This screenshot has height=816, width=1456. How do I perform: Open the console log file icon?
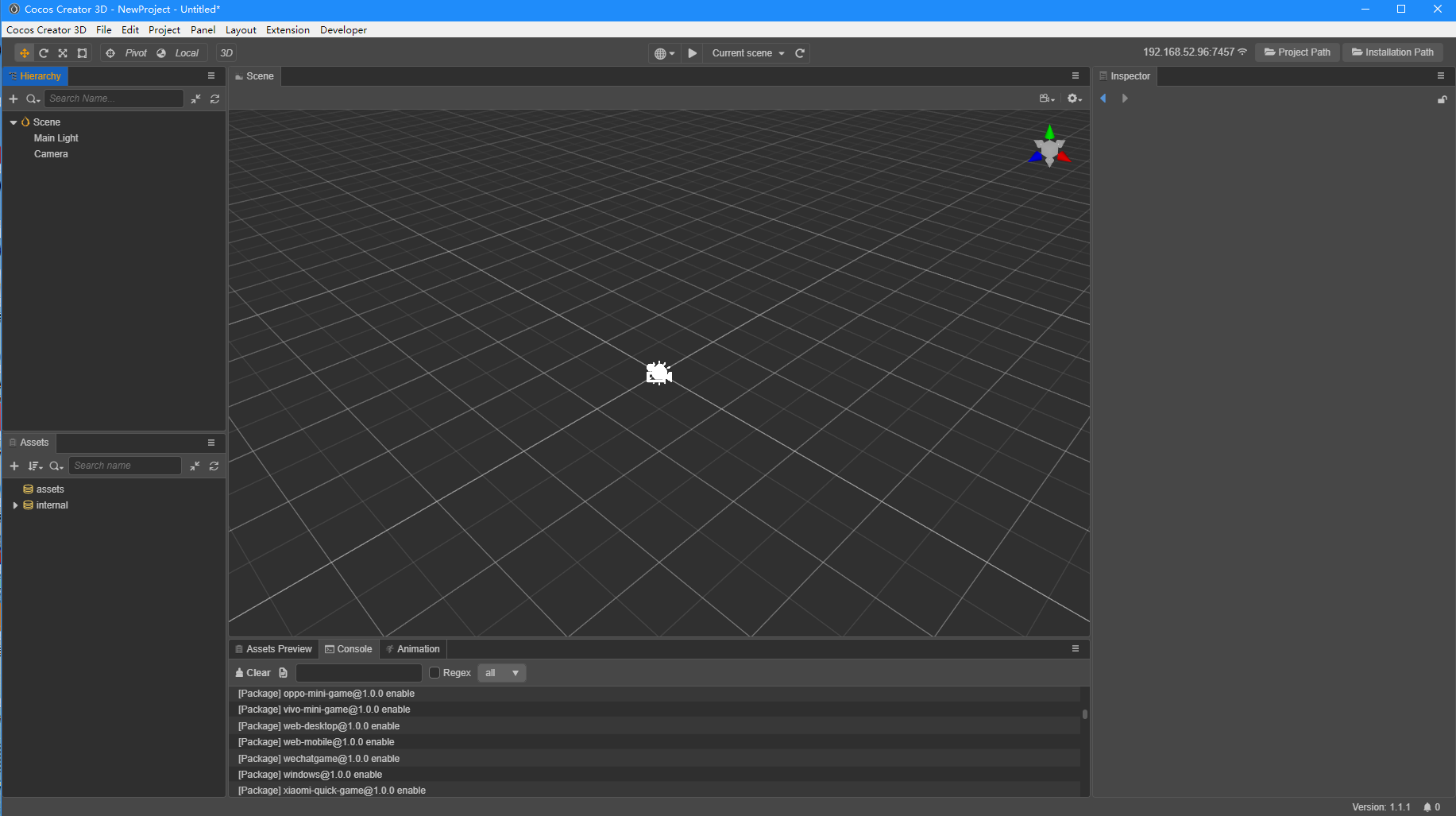(x=284, y=673)
